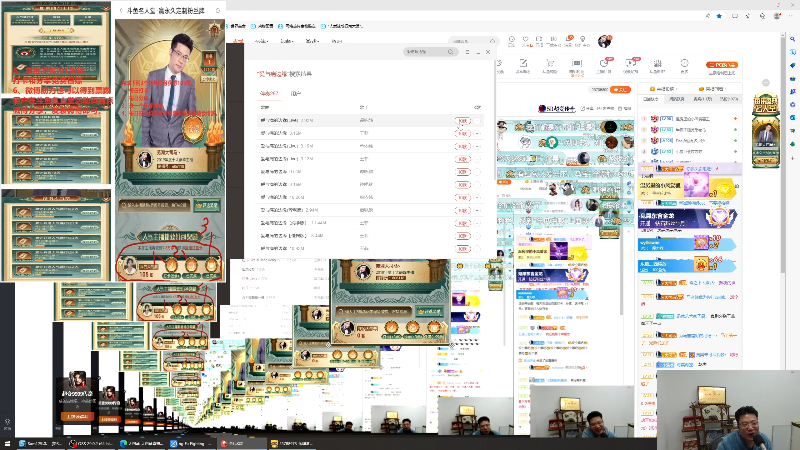Add the highlighted first song via its circle icon

478,121
